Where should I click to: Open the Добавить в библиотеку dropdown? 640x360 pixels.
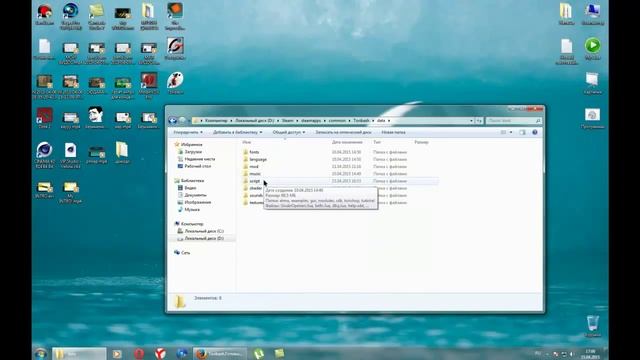[x=238, y=132]
